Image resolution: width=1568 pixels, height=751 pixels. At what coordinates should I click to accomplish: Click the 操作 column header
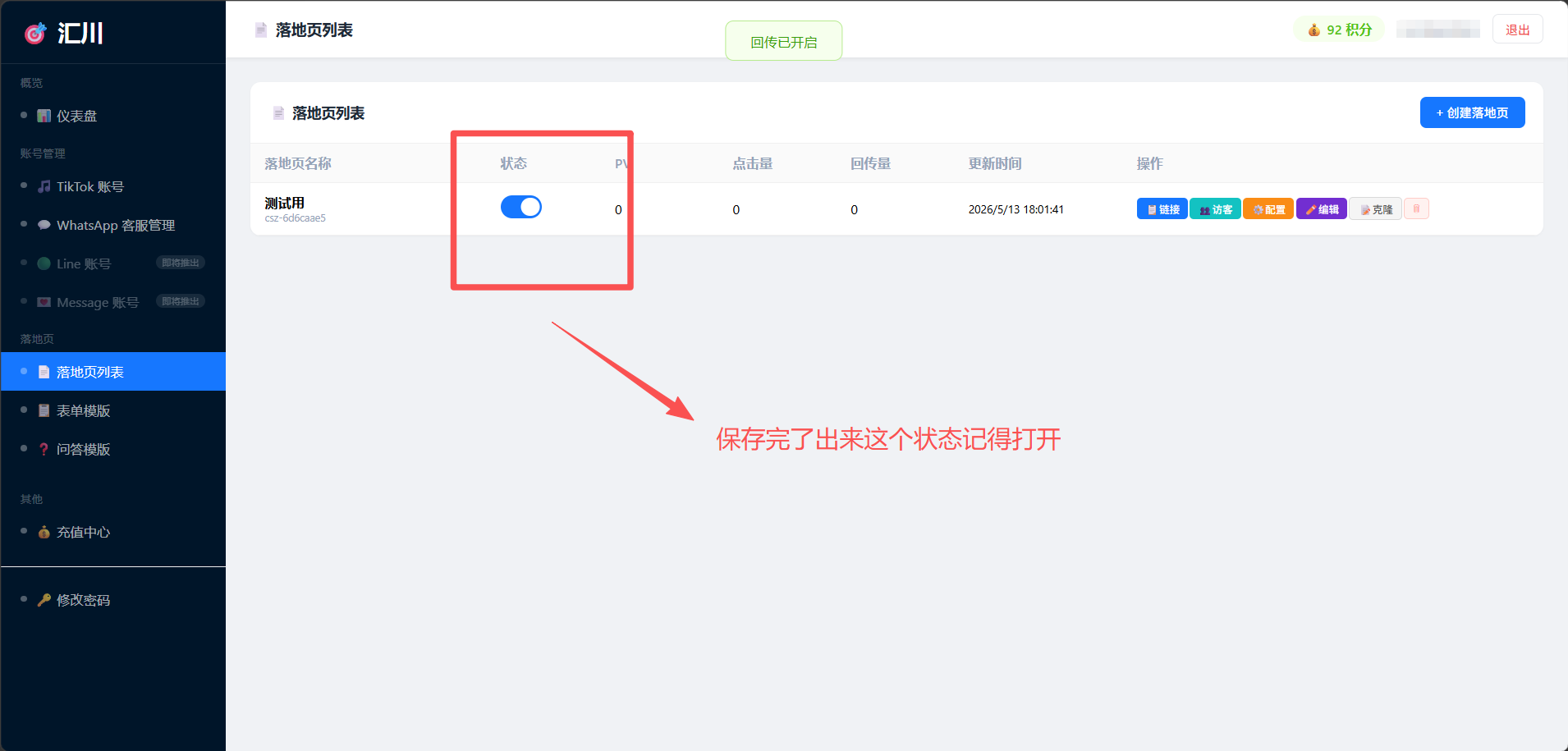click(1149, 163)
